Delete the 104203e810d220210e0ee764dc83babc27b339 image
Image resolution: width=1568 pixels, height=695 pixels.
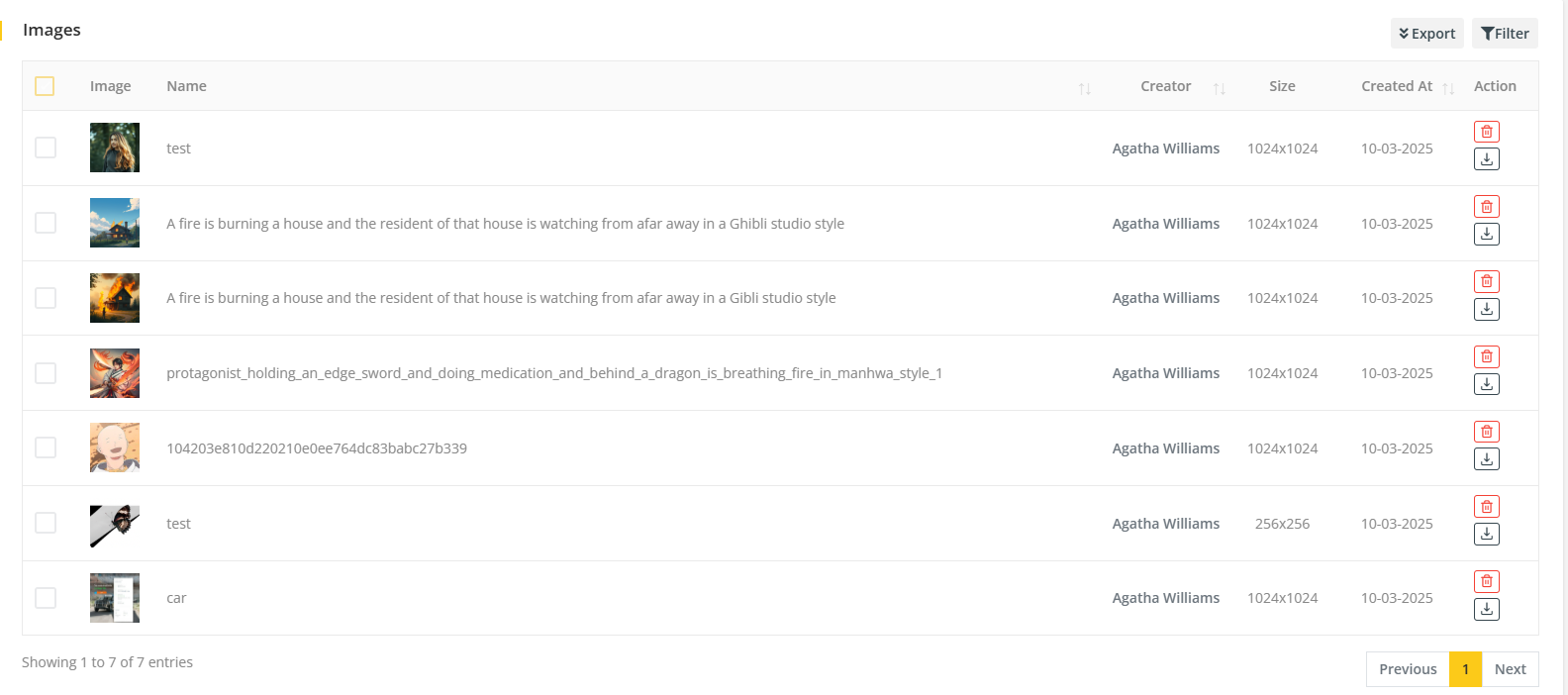click(1486, 432)
